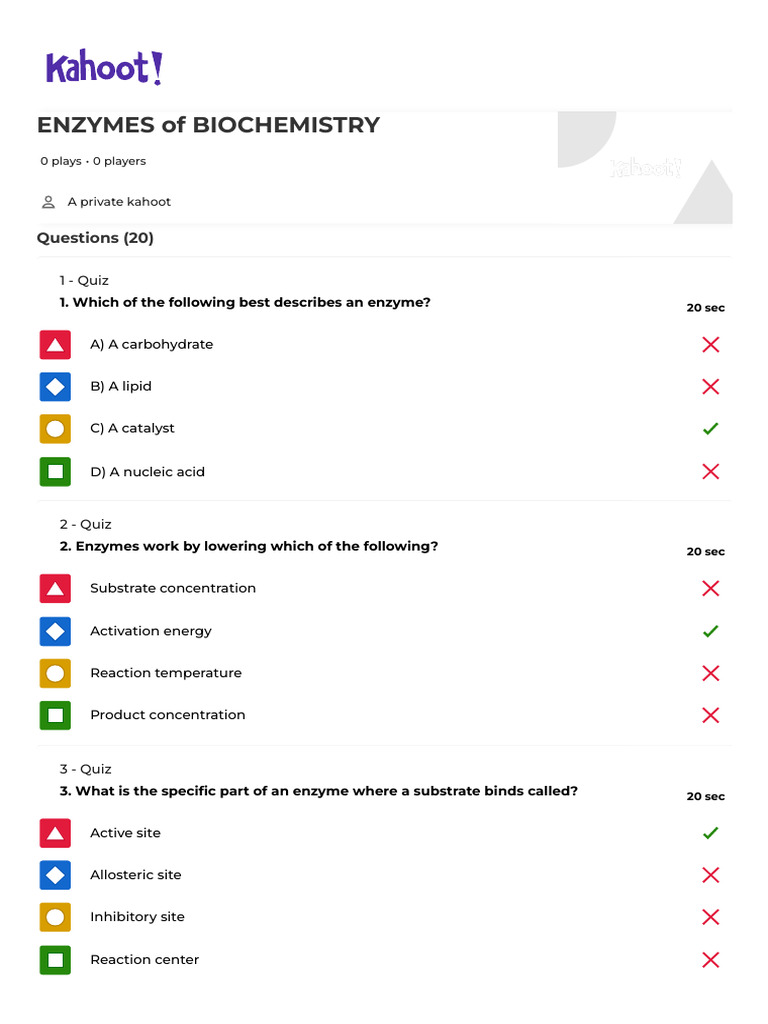
Task: Select the Reaction temperature answer text
Action: point(166,673)
